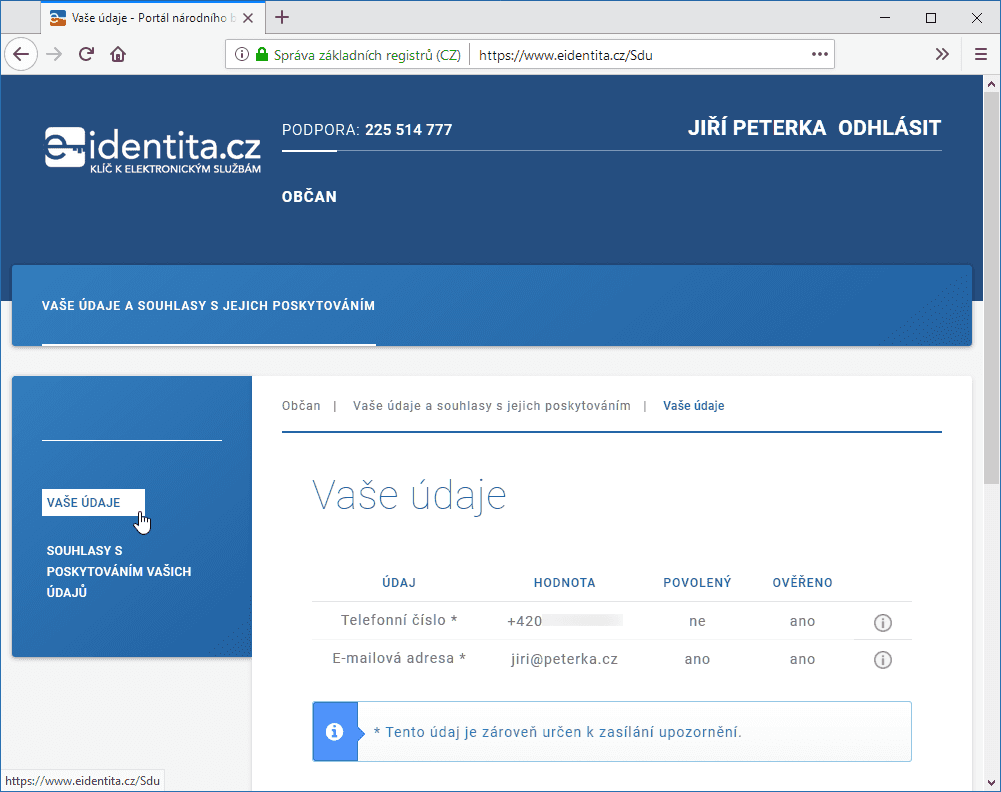
Task: Show more toolbar items chevron
Action: (942, 54)
